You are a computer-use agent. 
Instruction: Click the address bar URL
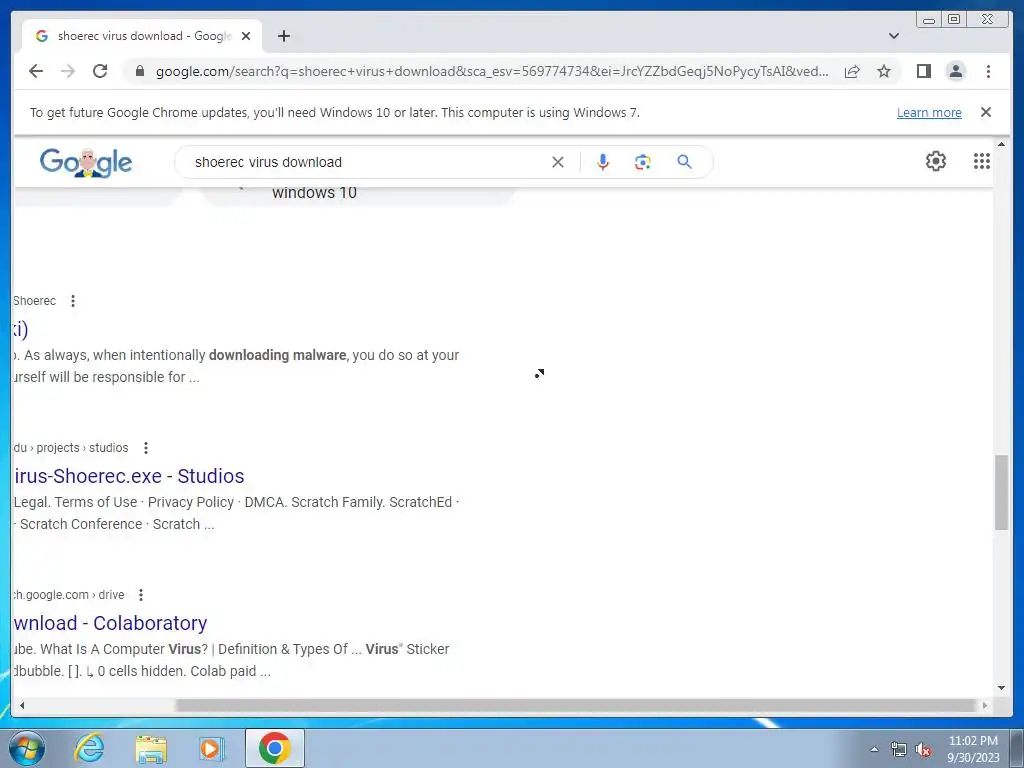point(492,71)
